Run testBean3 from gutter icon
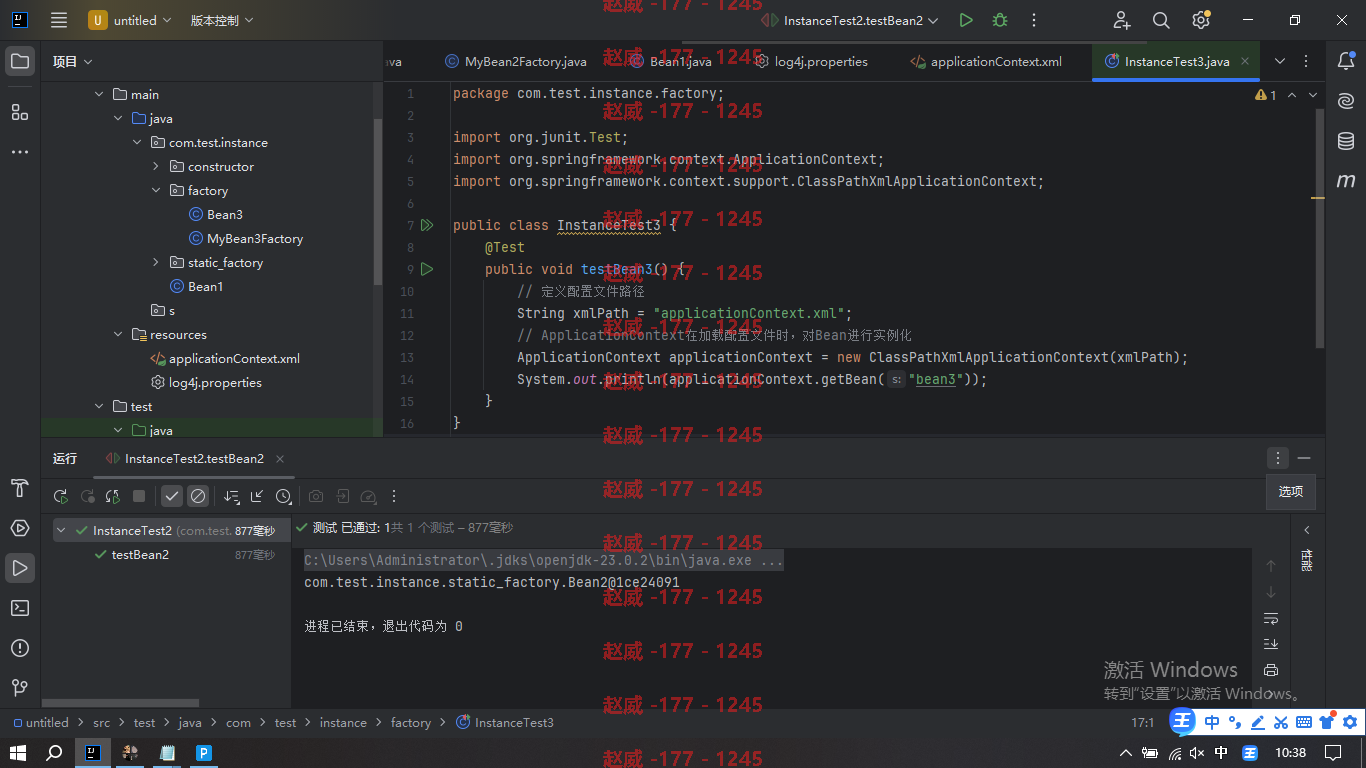 point(427,269)
